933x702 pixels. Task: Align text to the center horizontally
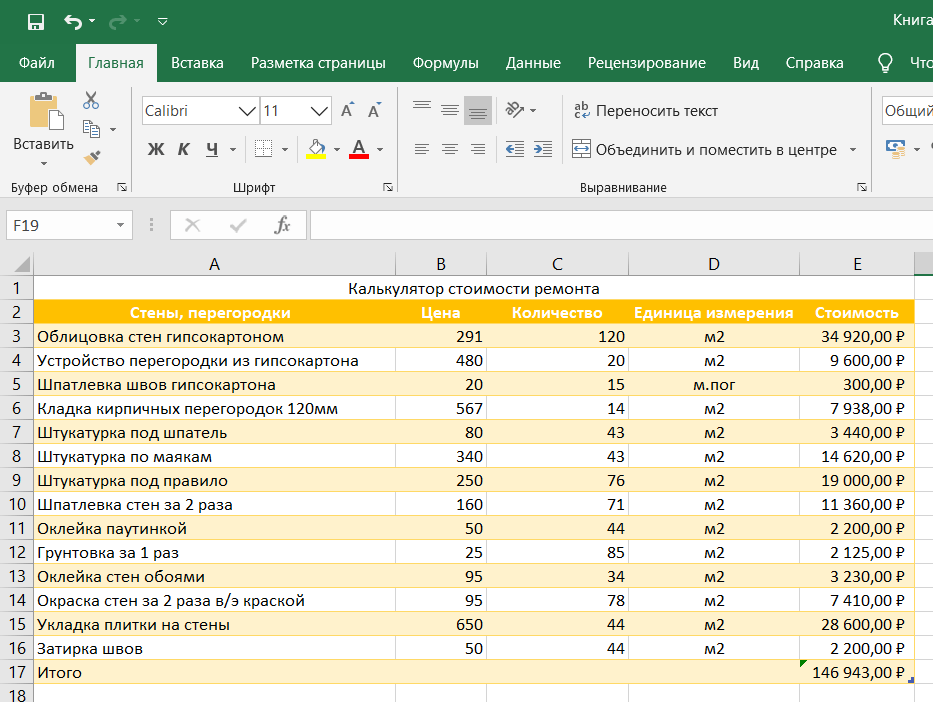tap(450, 149)
